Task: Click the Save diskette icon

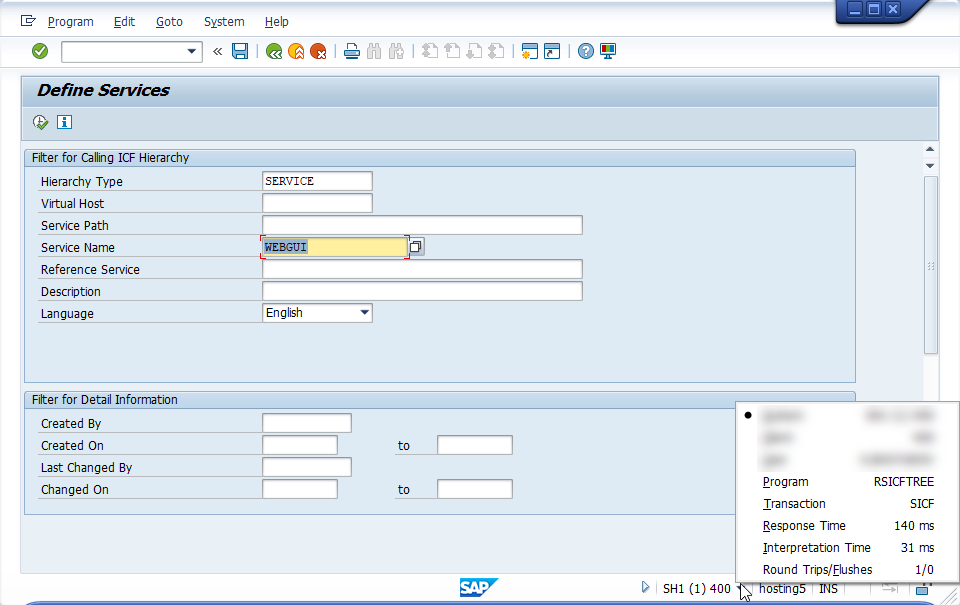Action: click(x=240, y=51)
